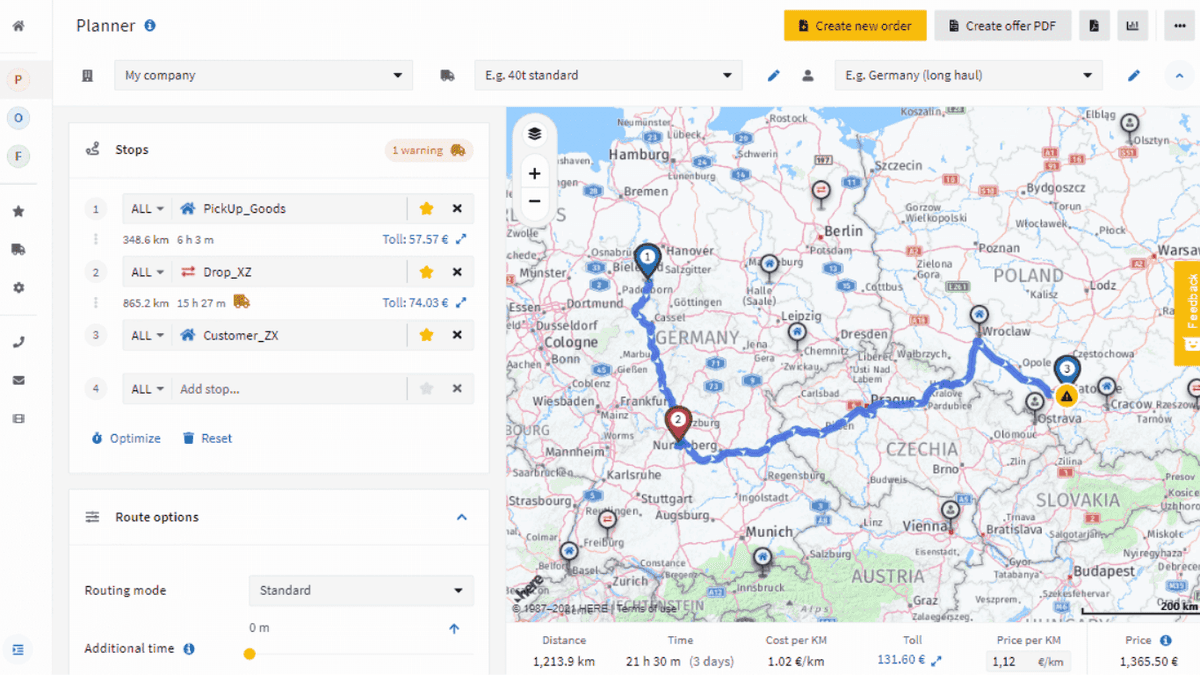Screen dimensions: 1200x675
Task: Toggle the favorite star for Customer_ZX stop
Action: click(427, 334)
